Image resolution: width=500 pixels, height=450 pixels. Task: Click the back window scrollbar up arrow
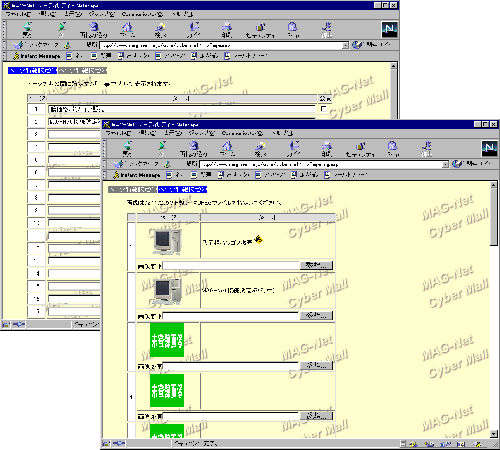[x=394, y=66]
